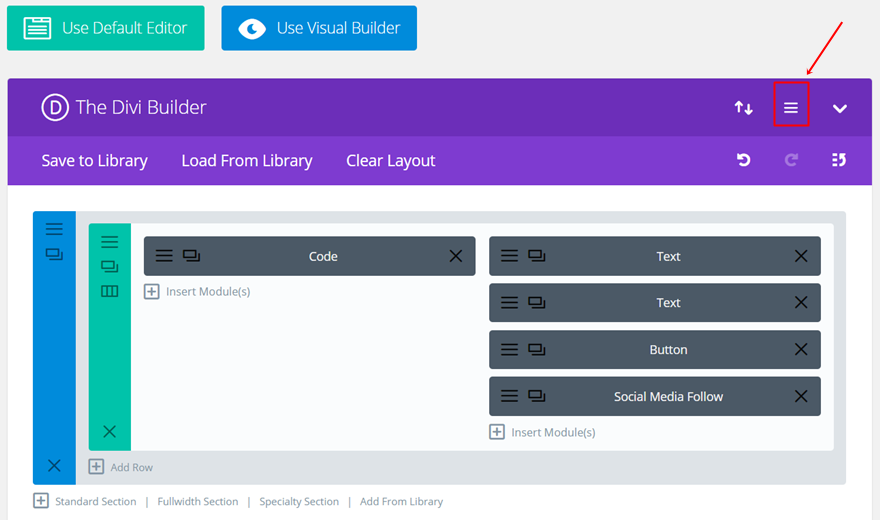Screen dimensions: 880x520
Task: Click Add Row
Action: (x=121, y=467)
